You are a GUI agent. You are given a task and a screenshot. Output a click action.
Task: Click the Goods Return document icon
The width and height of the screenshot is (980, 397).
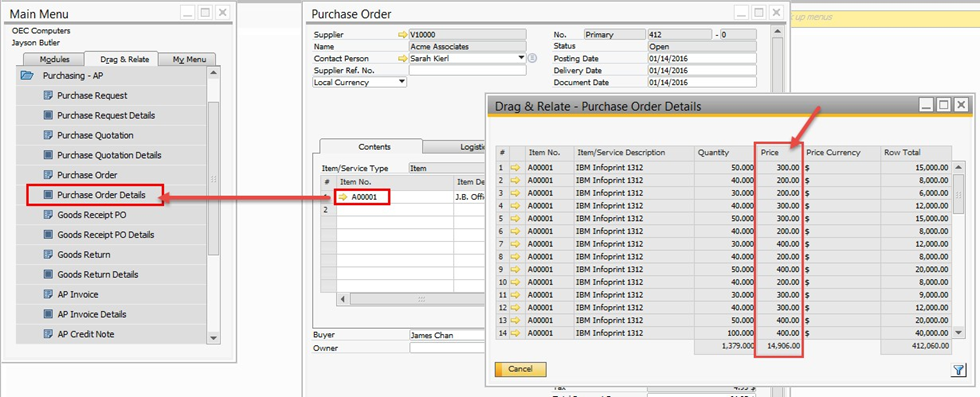pyautogui.click(x=48, y=254)
